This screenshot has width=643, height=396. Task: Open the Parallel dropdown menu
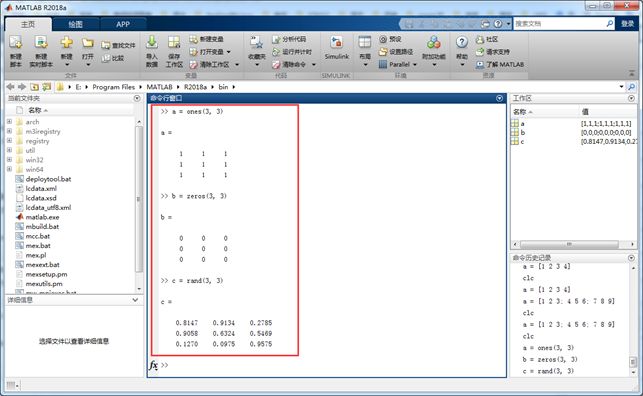[415, 65]
